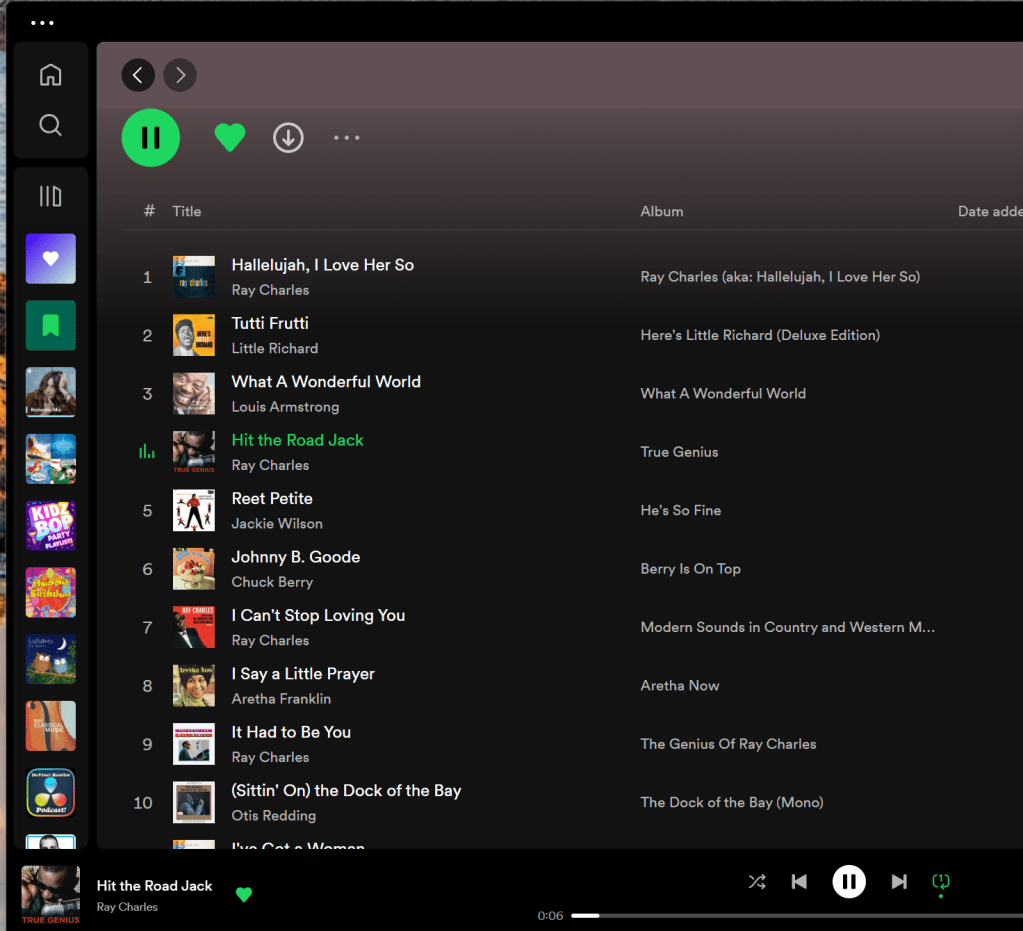The width and height of the screenshot is (1023, 931).
Task: Open the Otis Redding artist link
Action: point(273,816)
